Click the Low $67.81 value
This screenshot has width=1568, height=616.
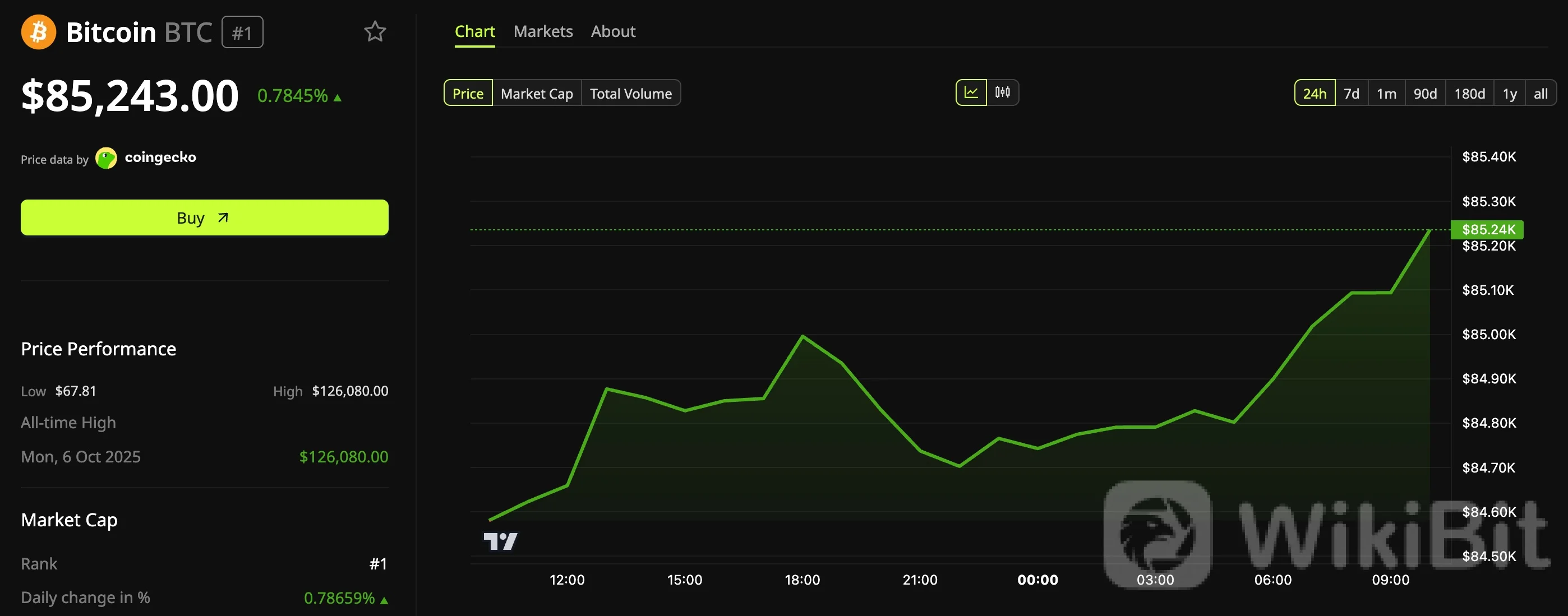point(76,391)
